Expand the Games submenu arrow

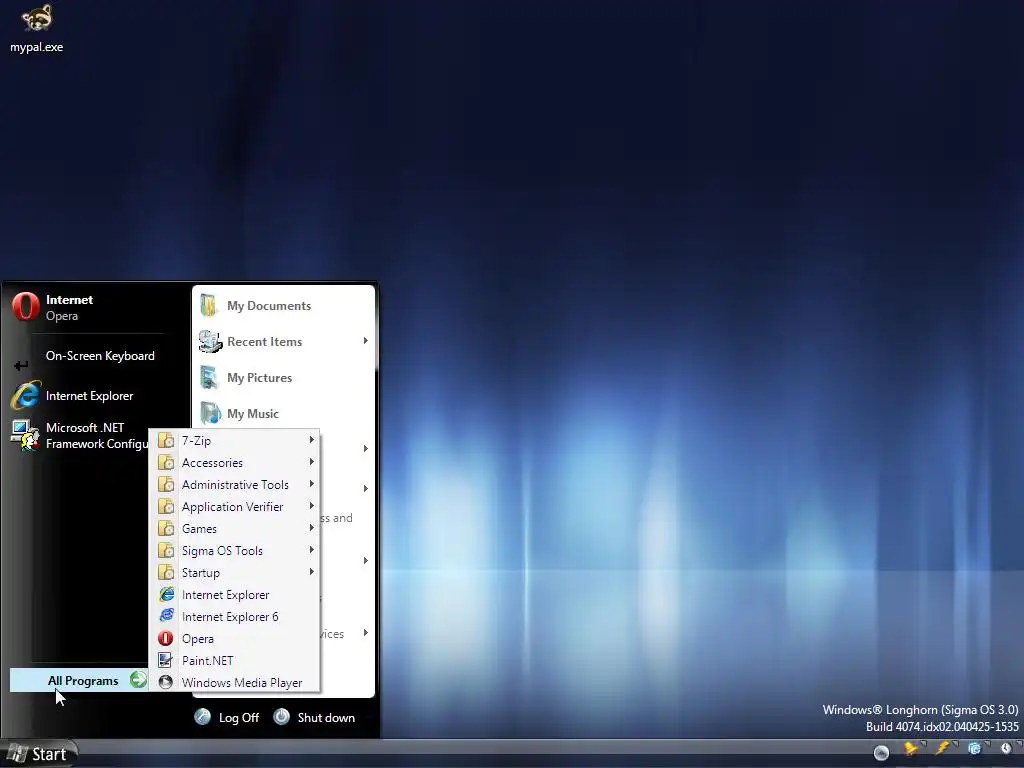pos(312,528)
